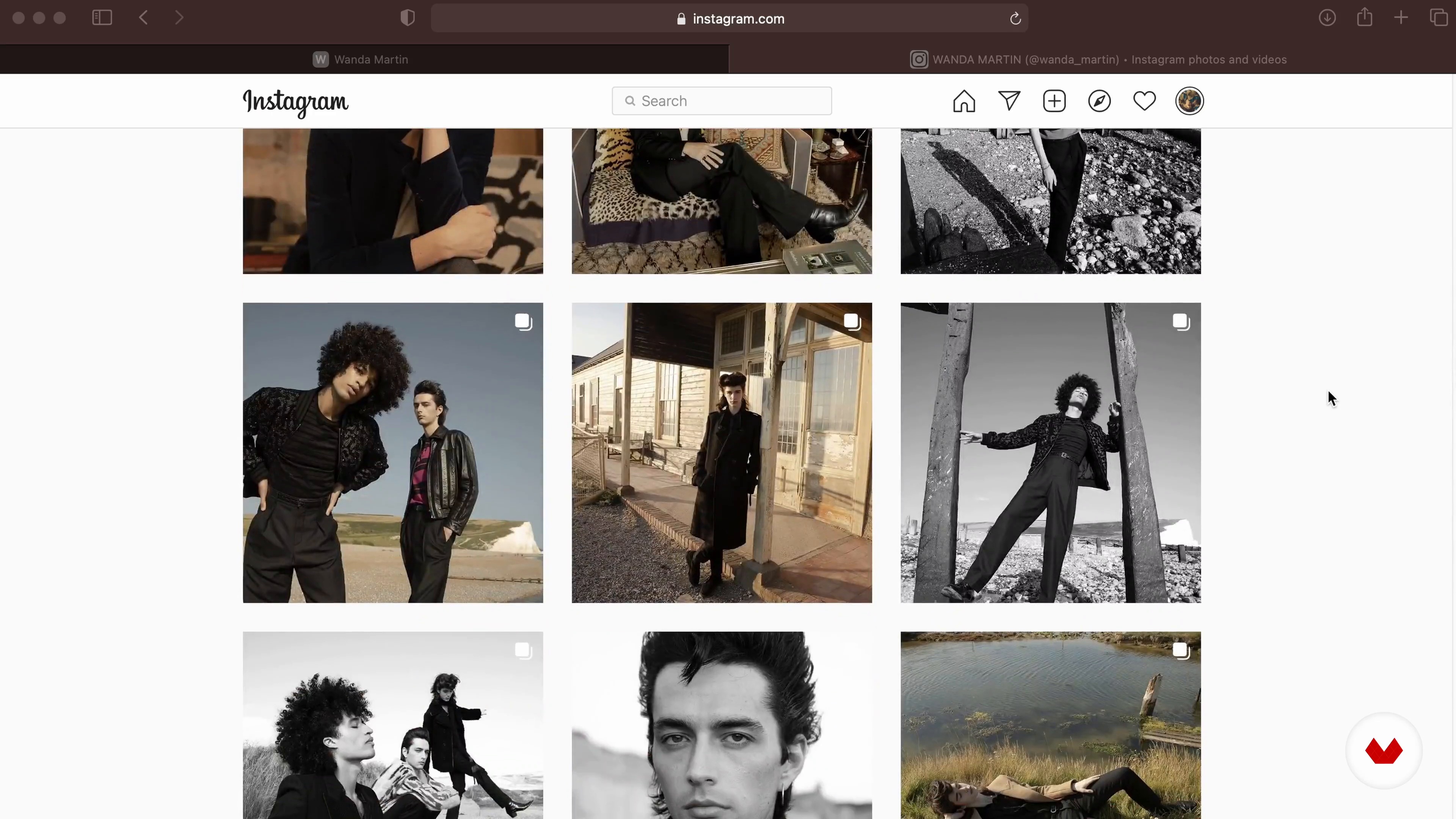Click carousel icon on wooden posts photo
Image resolution: width=1456 pixels, height=819 pixels.
[x=1181, y=322]
